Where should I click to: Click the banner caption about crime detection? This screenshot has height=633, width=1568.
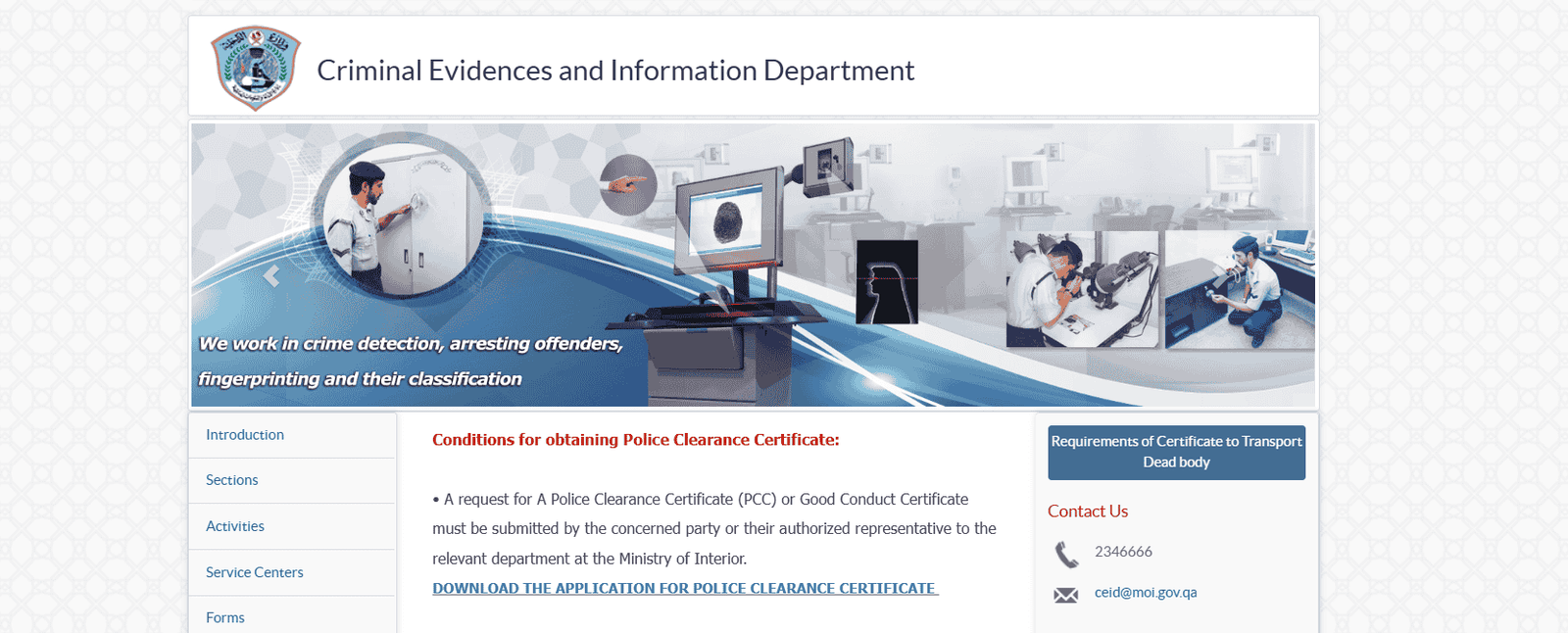[411, 361]
